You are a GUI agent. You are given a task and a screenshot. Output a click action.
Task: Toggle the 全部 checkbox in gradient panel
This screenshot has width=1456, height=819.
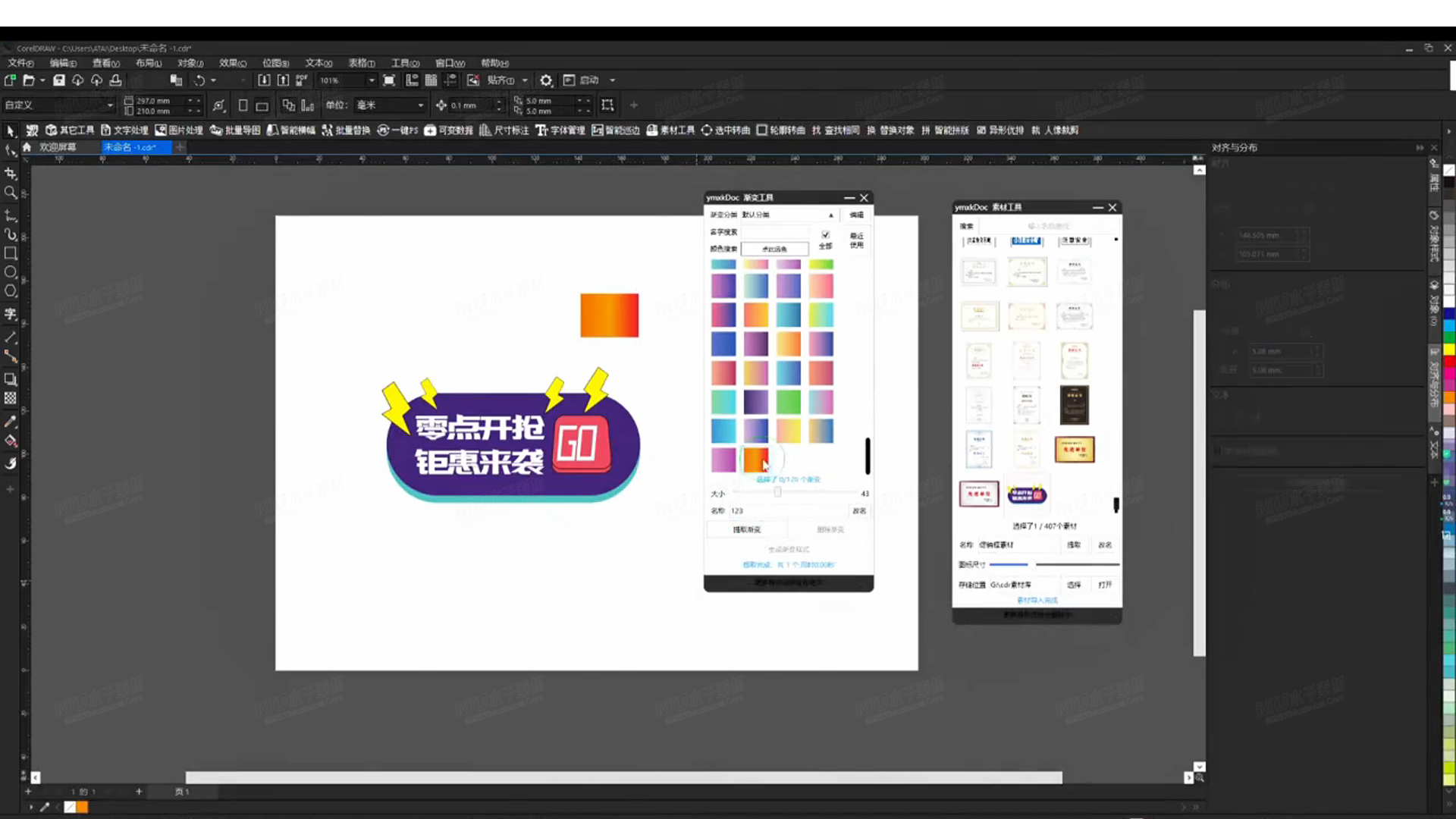click(x=825, y=234)
